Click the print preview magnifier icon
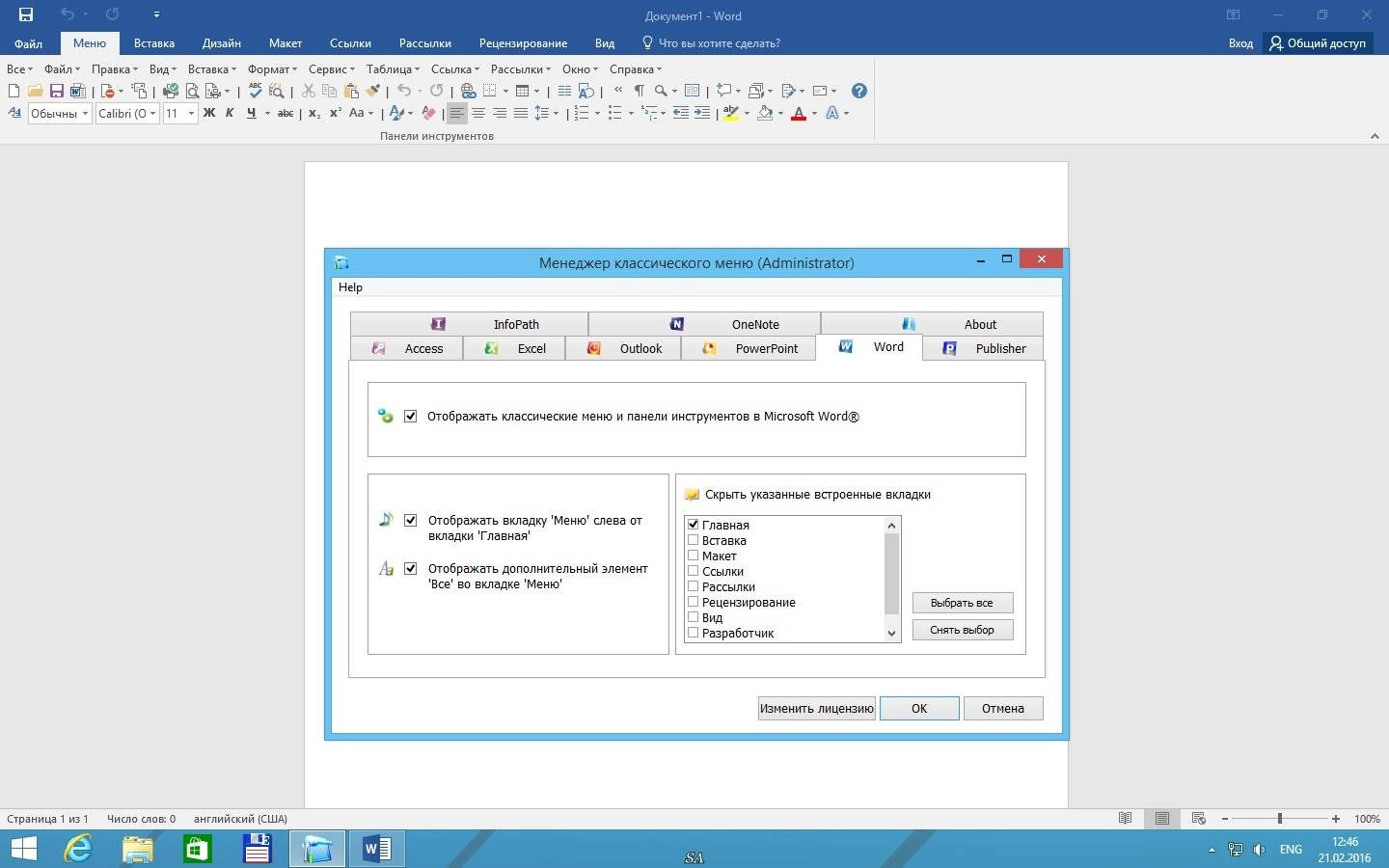 pyautogui.click(x=192, y=91)
